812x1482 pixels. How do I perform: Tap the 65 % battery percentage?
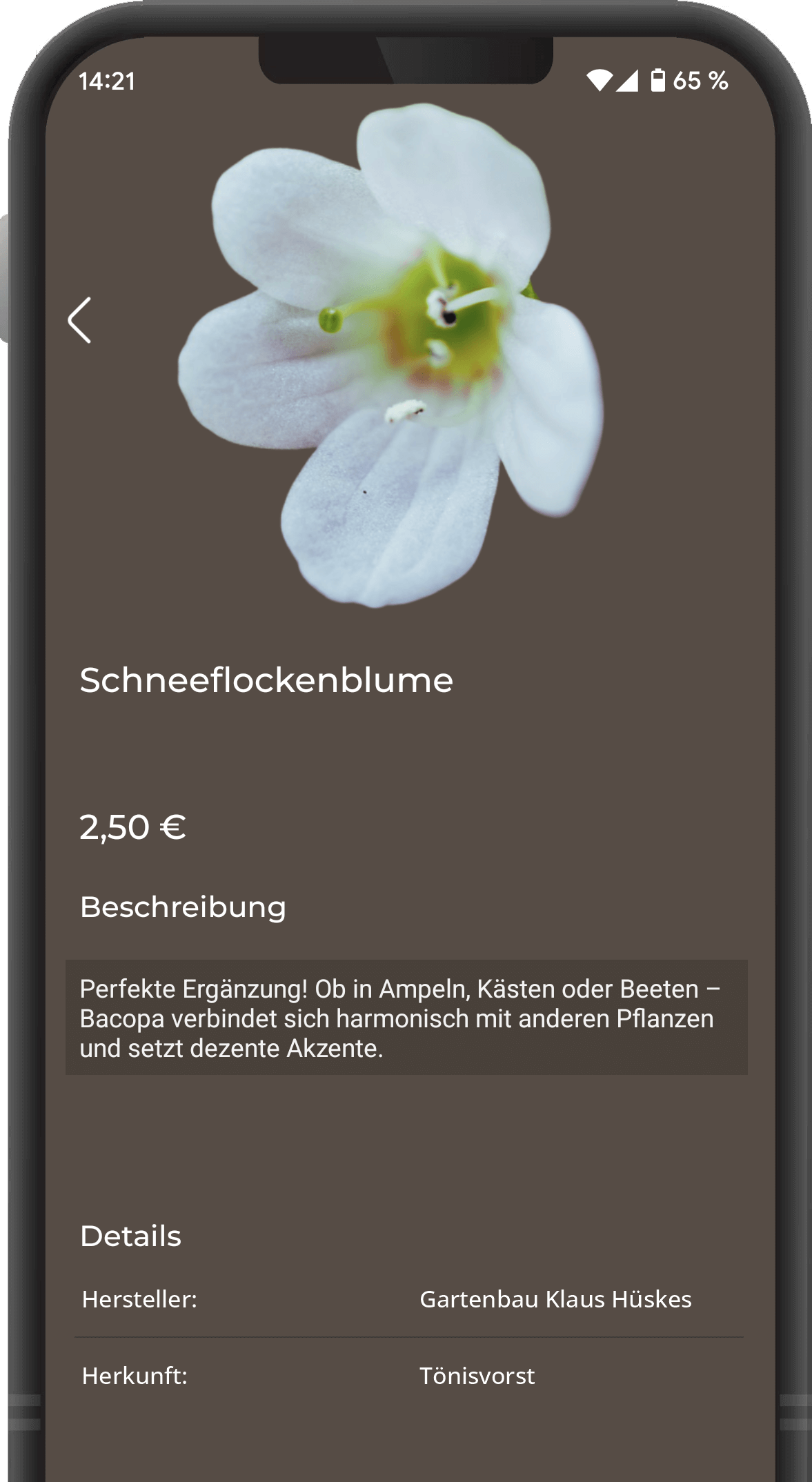point(700,81)
